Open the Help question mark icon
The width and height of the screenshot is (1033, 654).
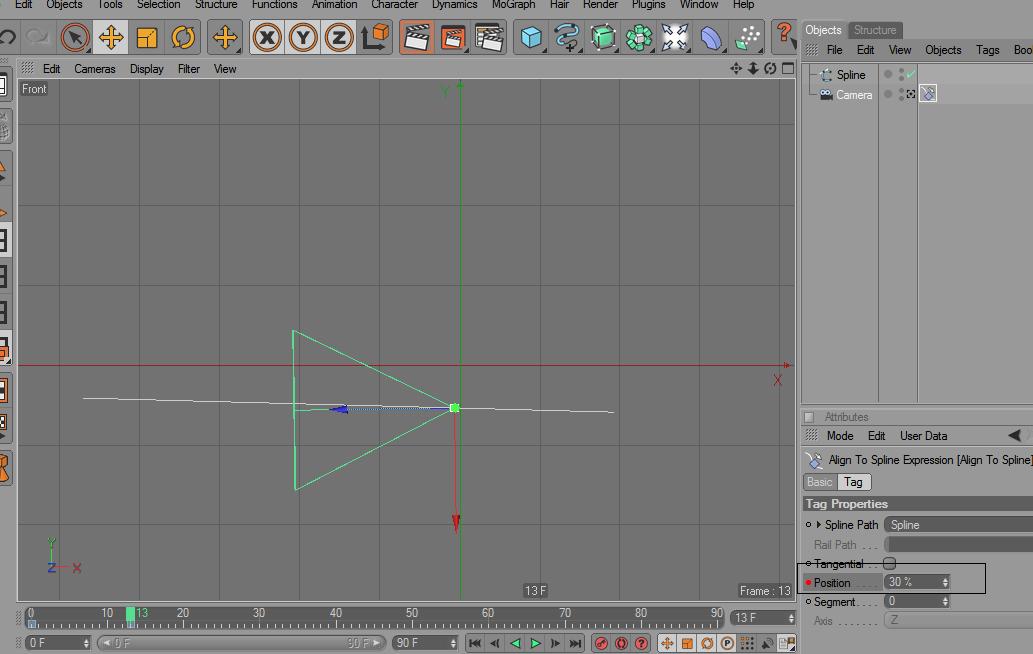pyautogui.click(x=784, y=36)
